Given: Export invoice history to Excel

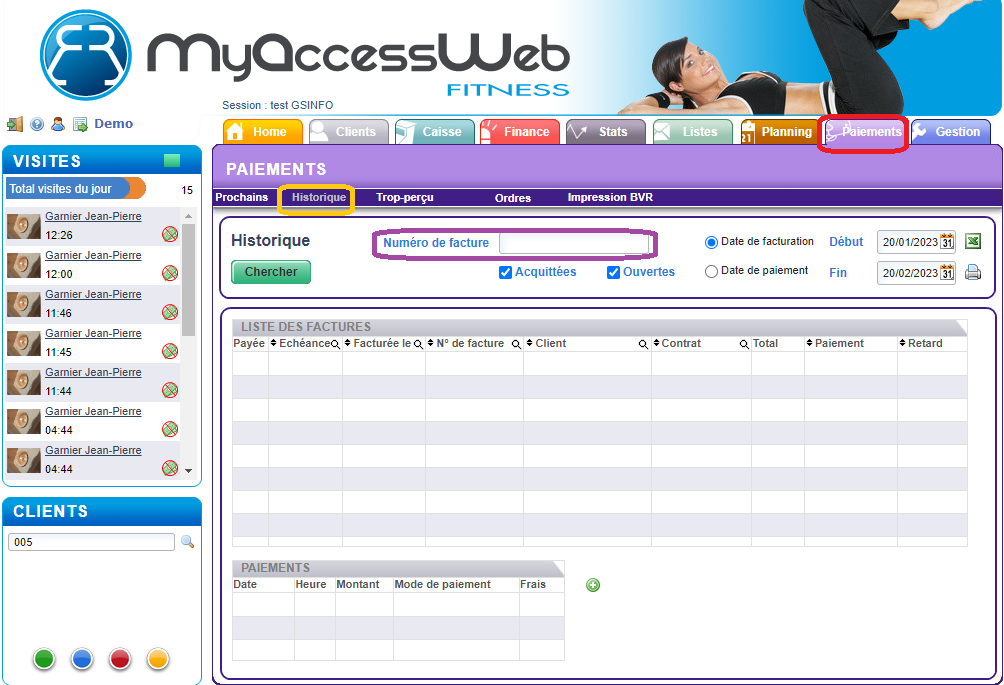Looking at the screenshot, I should (x=973, y=242).
